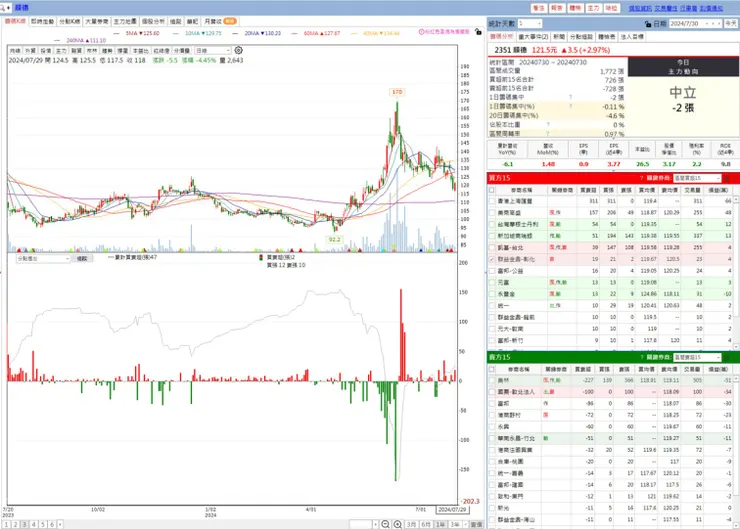Set chart range to 6月
740x529 pixels.
coord(426,524)
